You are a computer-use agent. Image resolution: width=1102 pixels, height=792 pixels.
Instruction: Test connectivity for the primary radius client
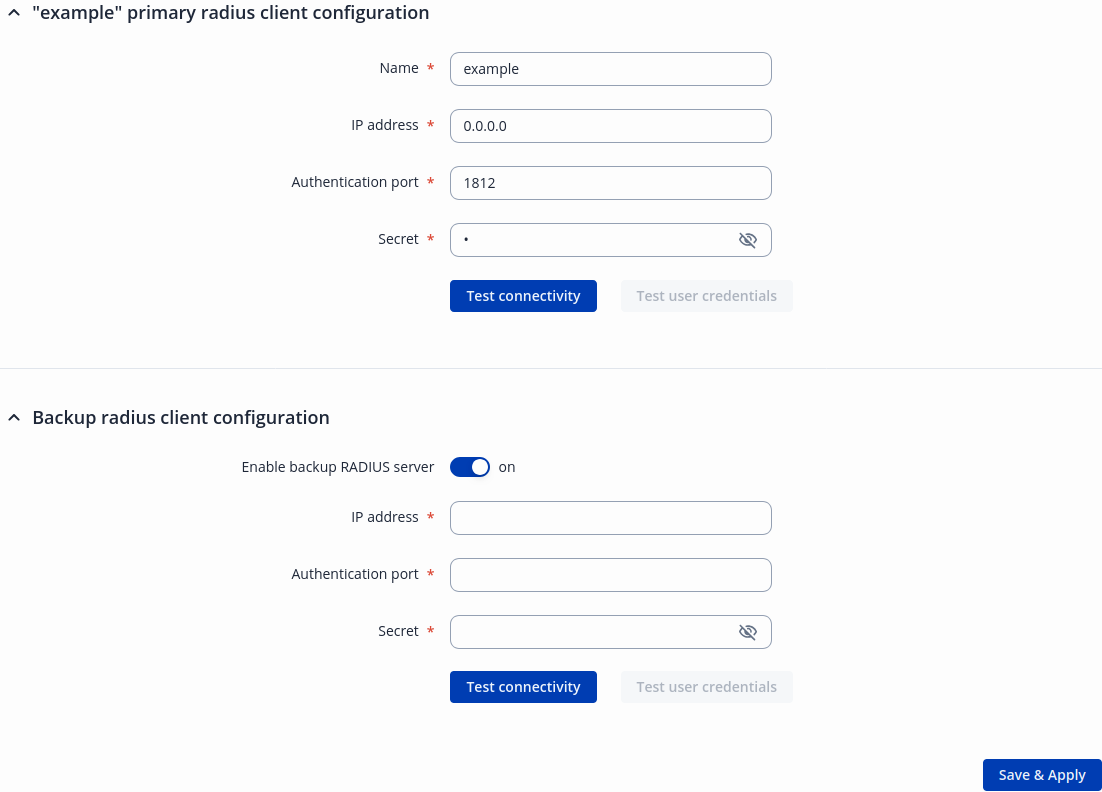coord(523,296)
